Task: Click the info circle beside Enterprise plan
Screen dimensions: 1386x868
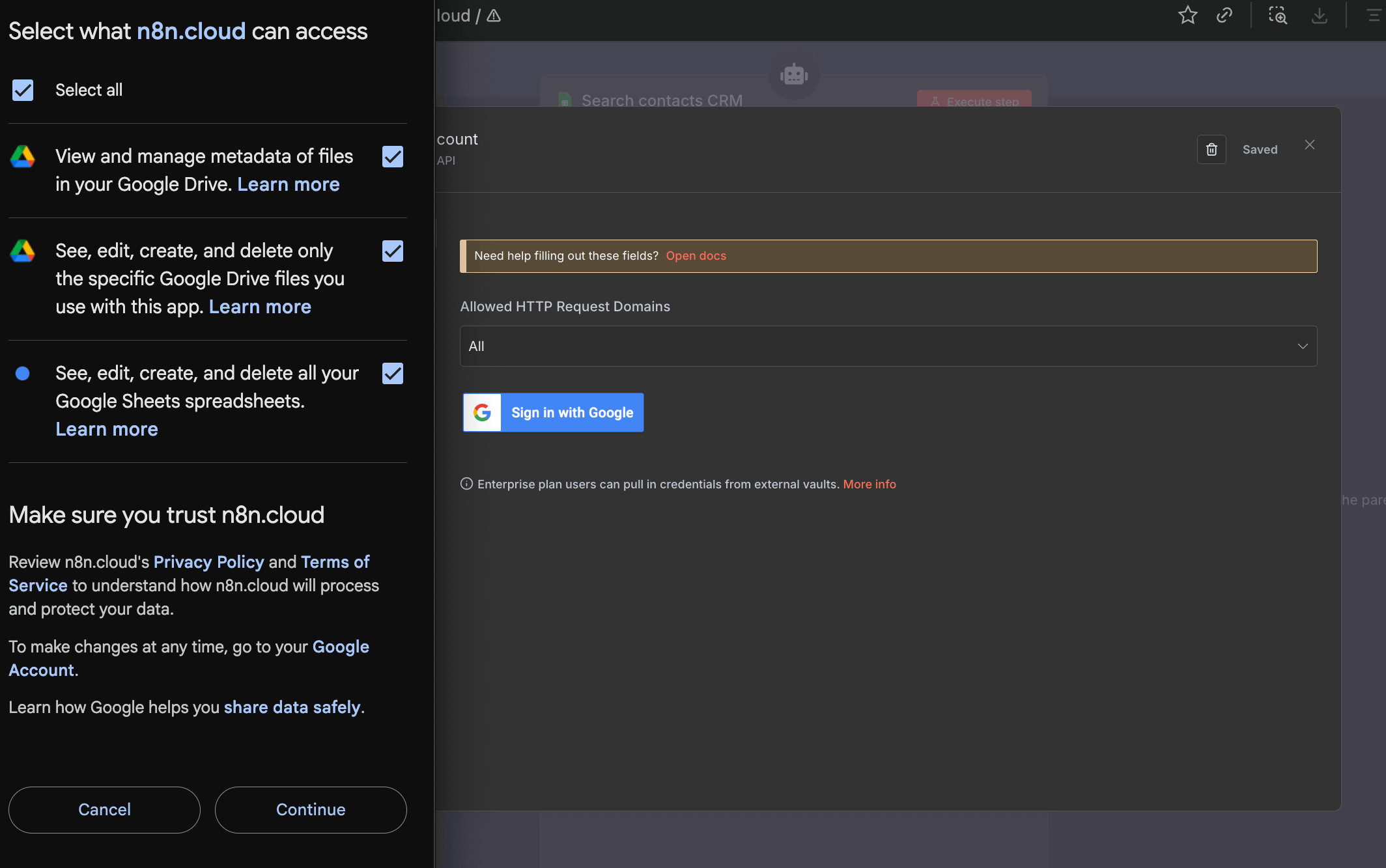Action: 466,484
